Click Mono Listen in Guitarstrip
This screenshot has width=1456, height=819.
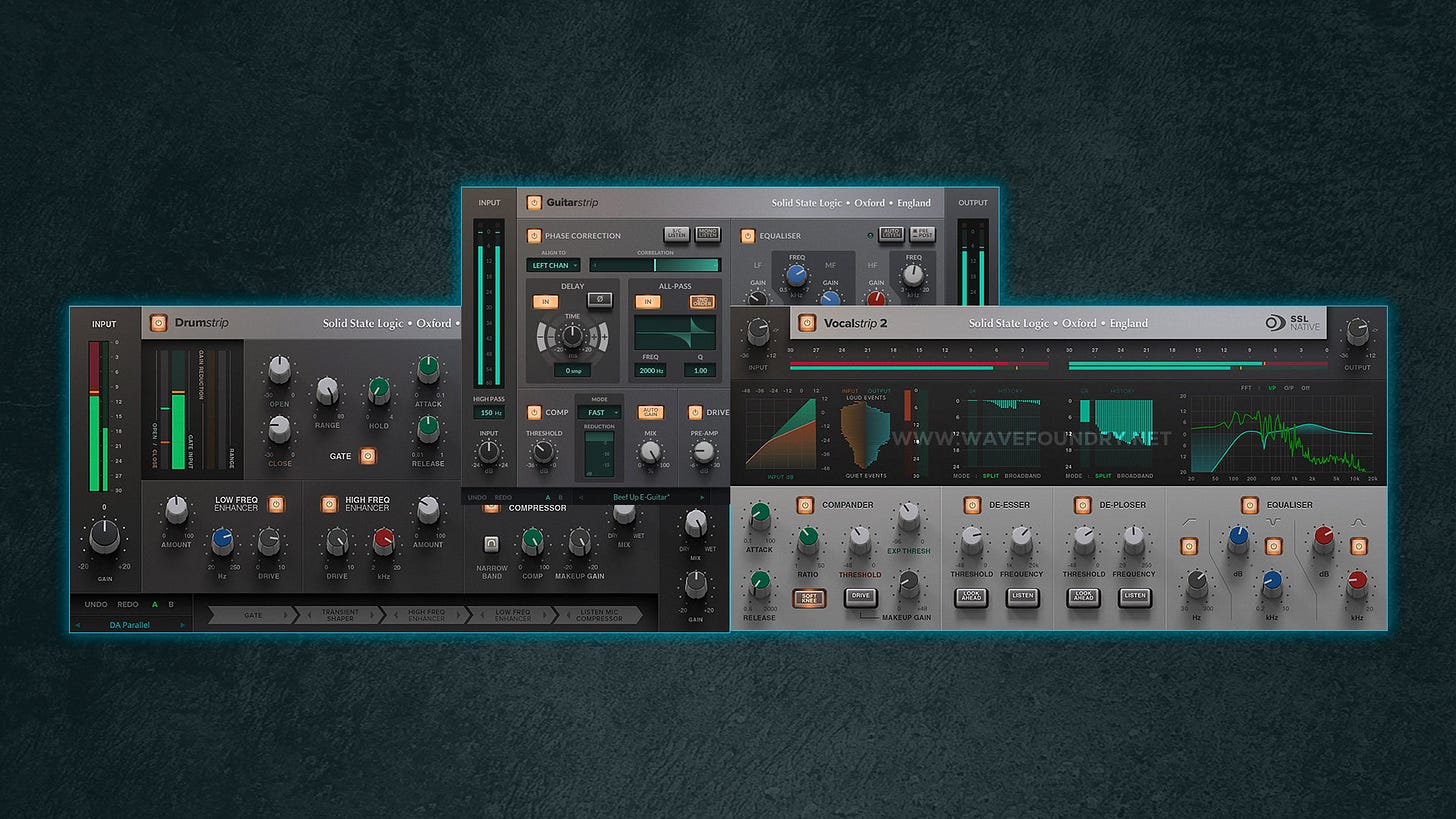[x=707, y=235]
